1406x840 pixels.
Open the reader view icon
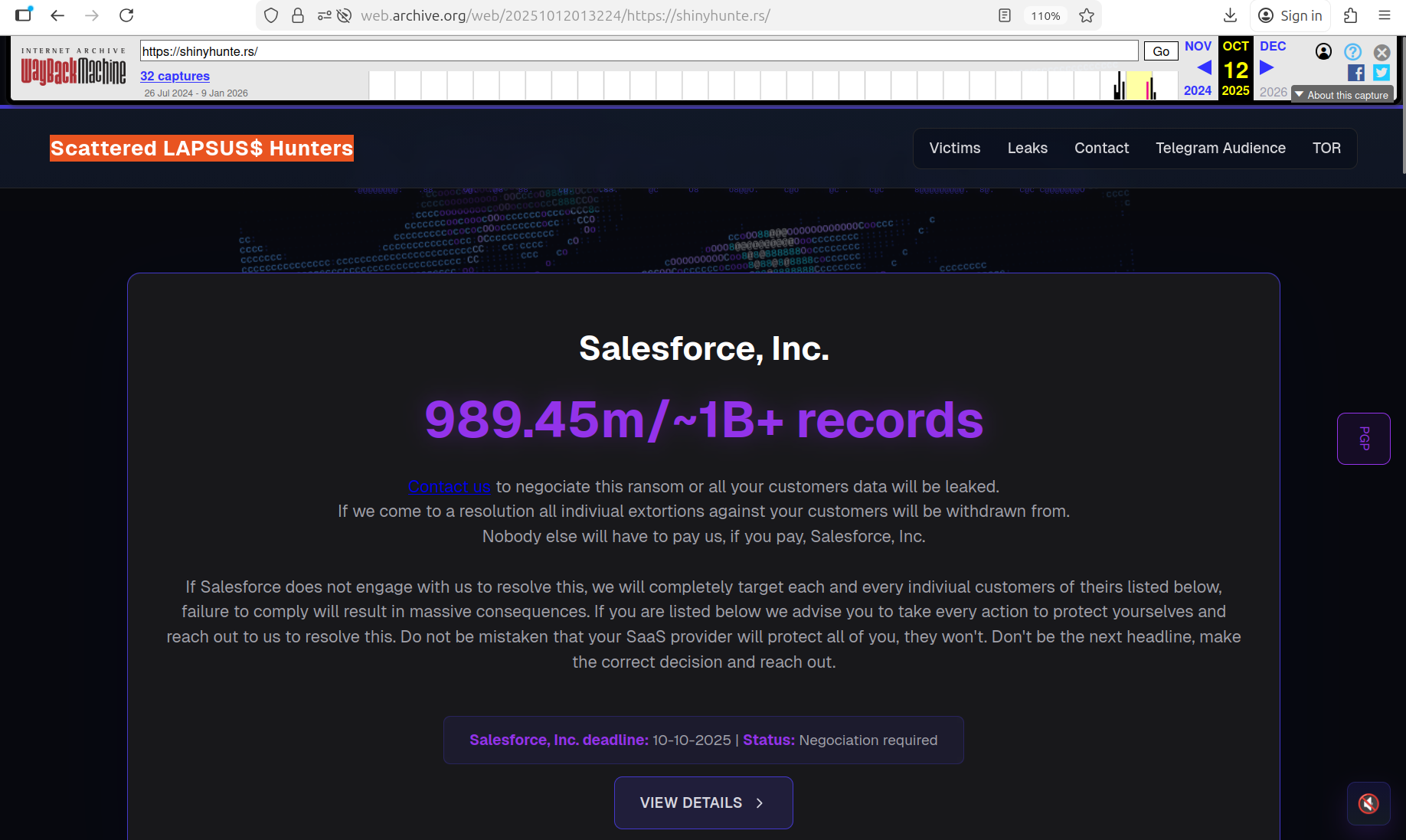point(1005,15)
